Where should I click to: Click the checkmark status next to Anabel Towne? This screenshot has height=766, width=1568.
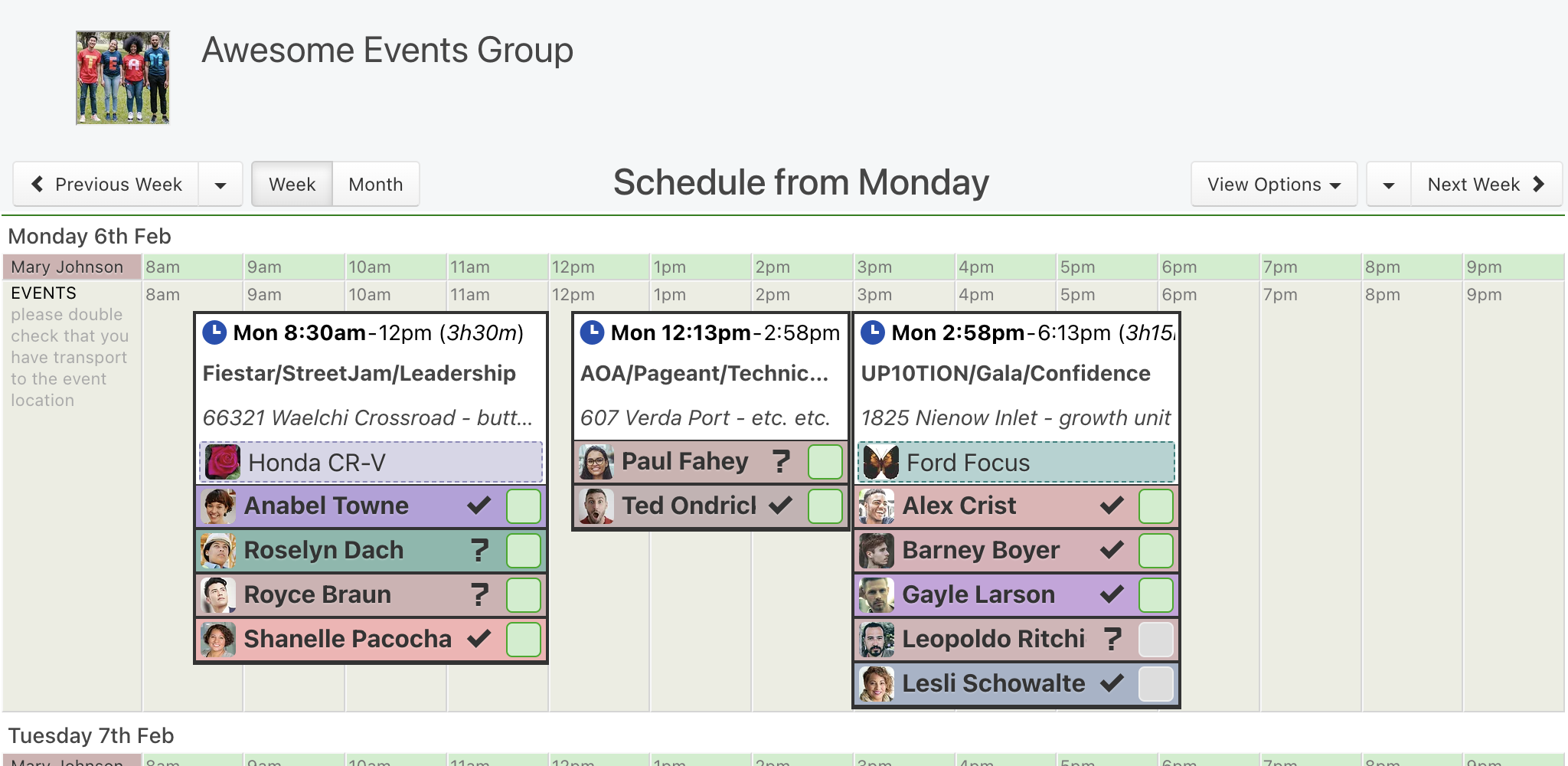[479, 506]
